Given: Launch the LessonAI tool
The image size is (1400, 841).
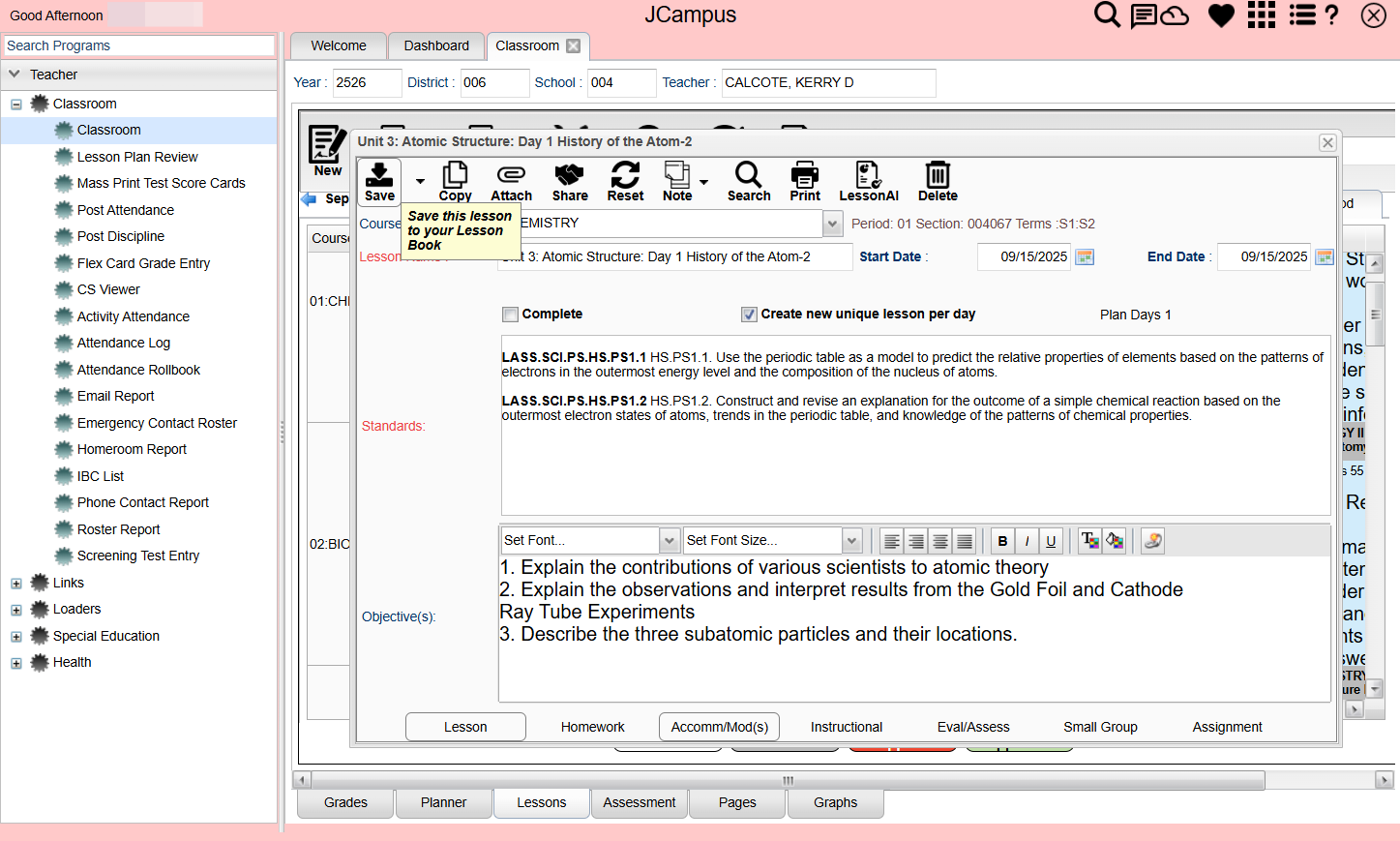Looking at the screenshot, I should click(x=869, y=181).
